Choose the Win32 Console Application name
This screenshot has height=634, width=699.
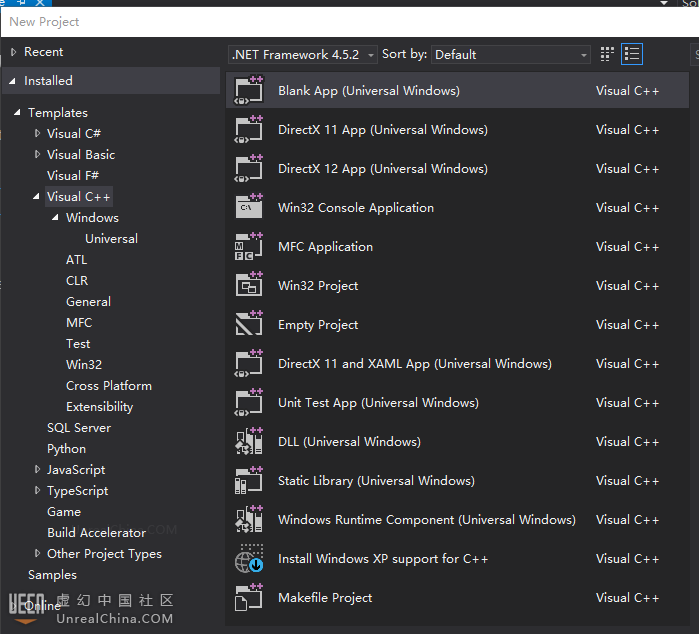[x=356, y=208]
